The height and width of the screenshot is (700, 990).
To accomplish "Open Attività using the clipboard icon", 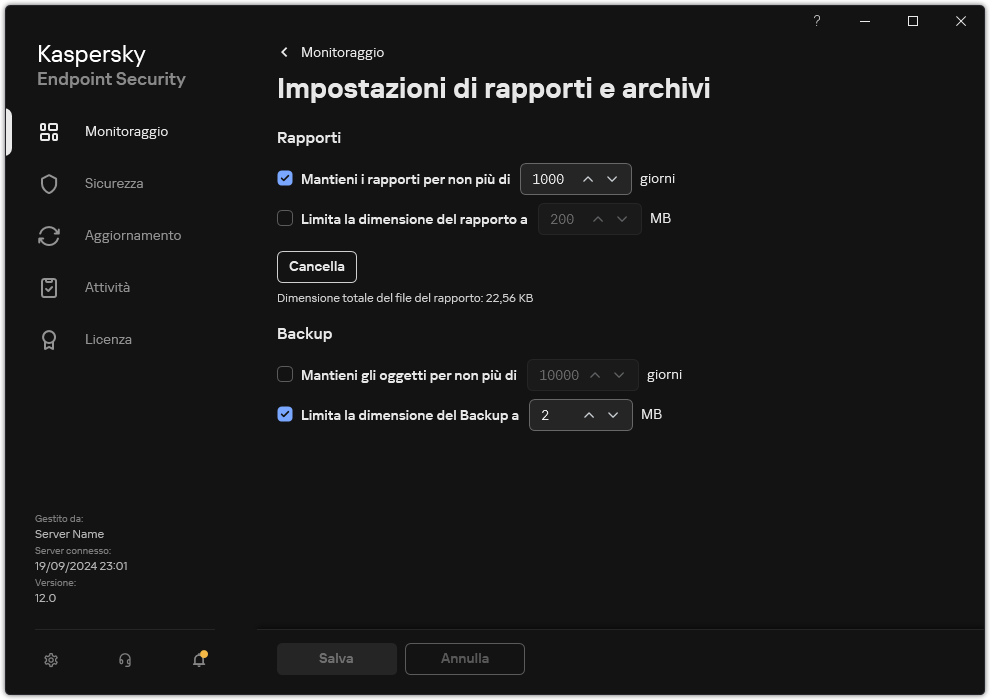I will pos(48,287).
